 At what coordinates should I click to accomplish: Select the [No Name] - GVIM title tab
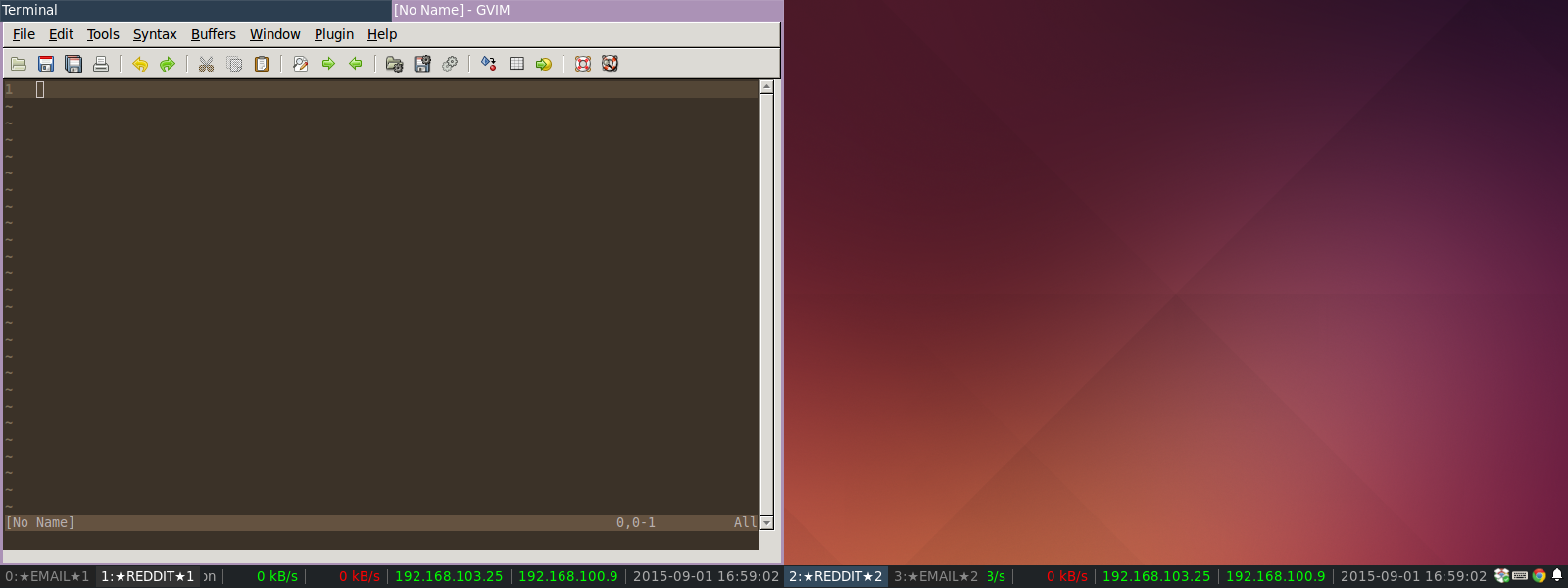click(x=588, y=10)
